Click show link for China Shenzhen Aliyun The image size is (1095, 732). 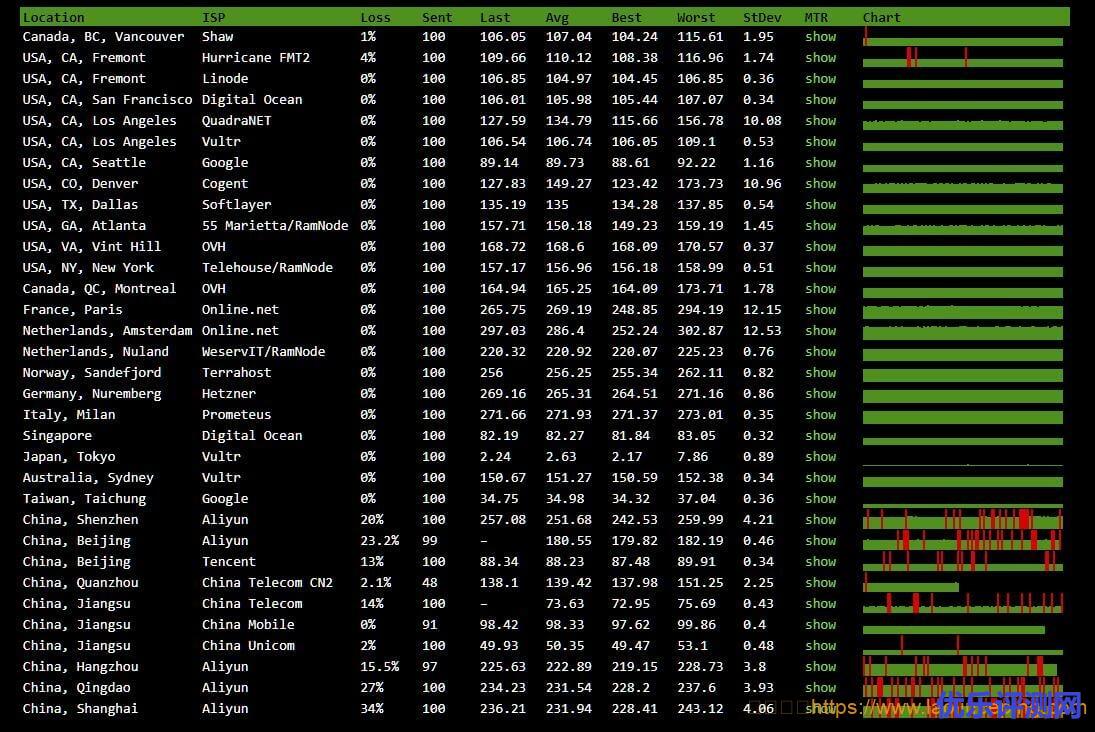(820, 519)
